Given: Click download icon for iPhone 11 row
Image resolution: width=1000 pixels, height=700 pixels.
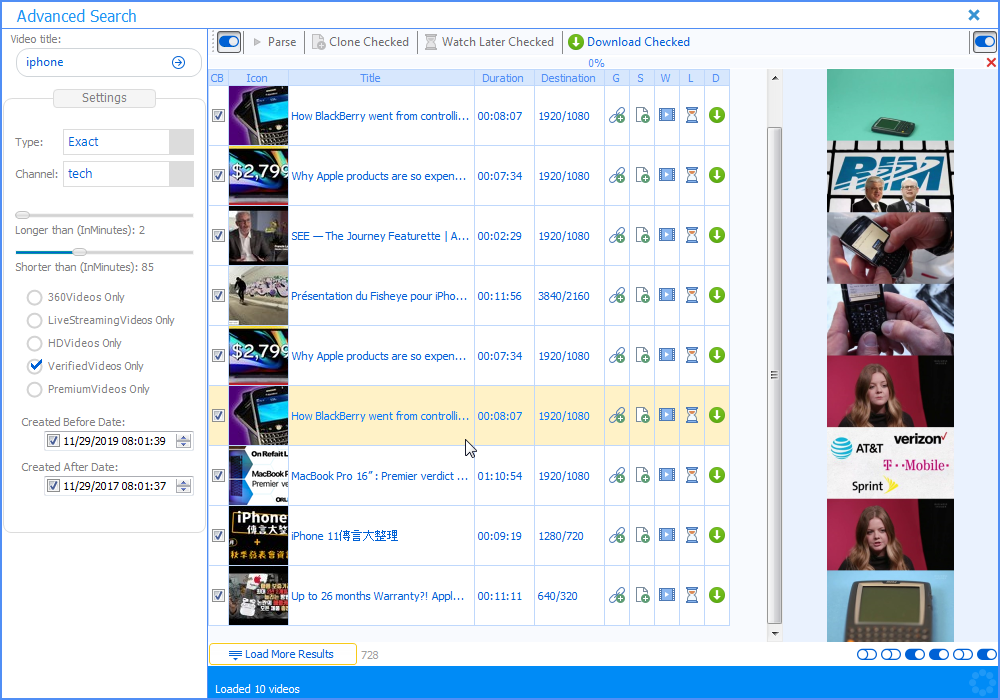Looking at the screenshot, I should pyautogui.click(x=717, y=535).
